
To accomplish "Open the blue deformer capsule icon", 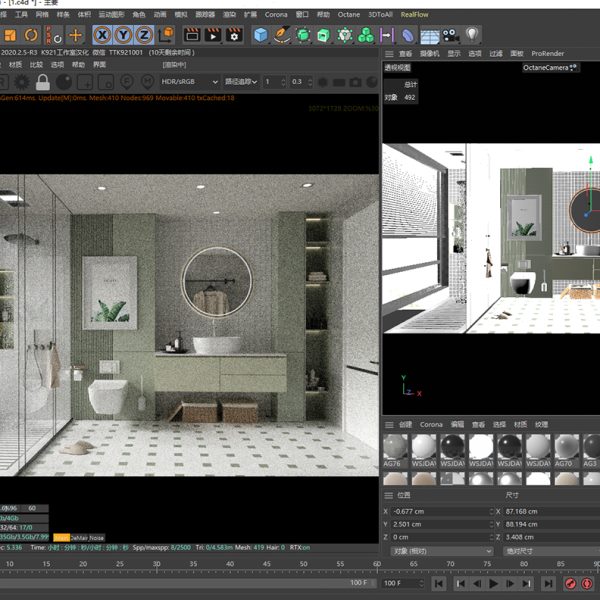I will (x=408, y=36).
